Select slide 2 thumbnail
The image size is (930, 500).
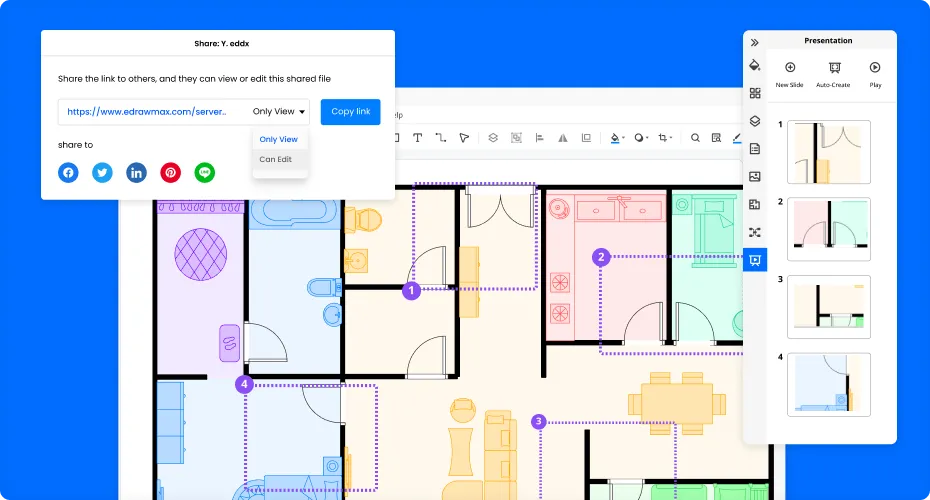coord(828,229)
